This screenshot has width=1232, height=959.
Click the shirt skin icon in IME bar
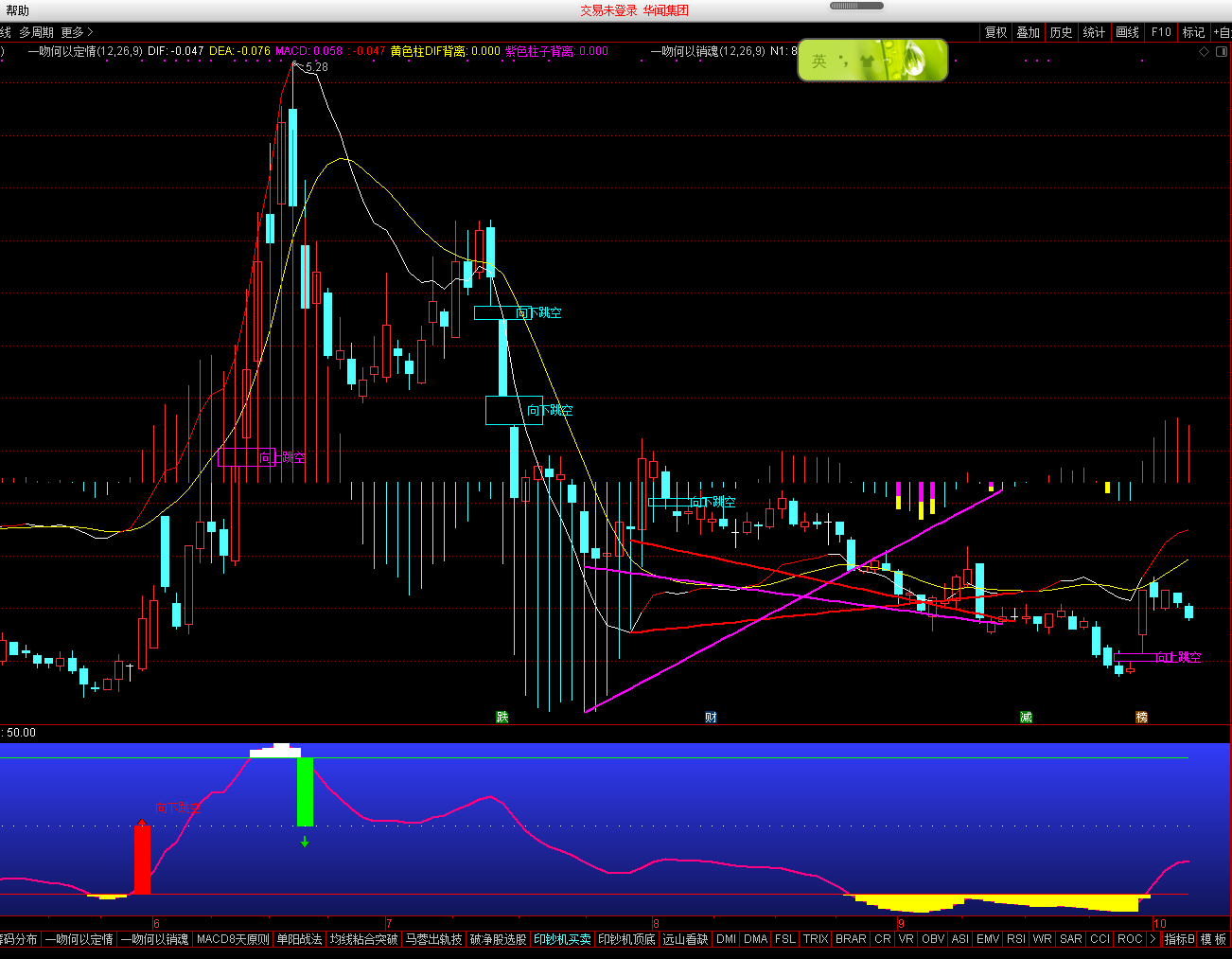[868, 62]
